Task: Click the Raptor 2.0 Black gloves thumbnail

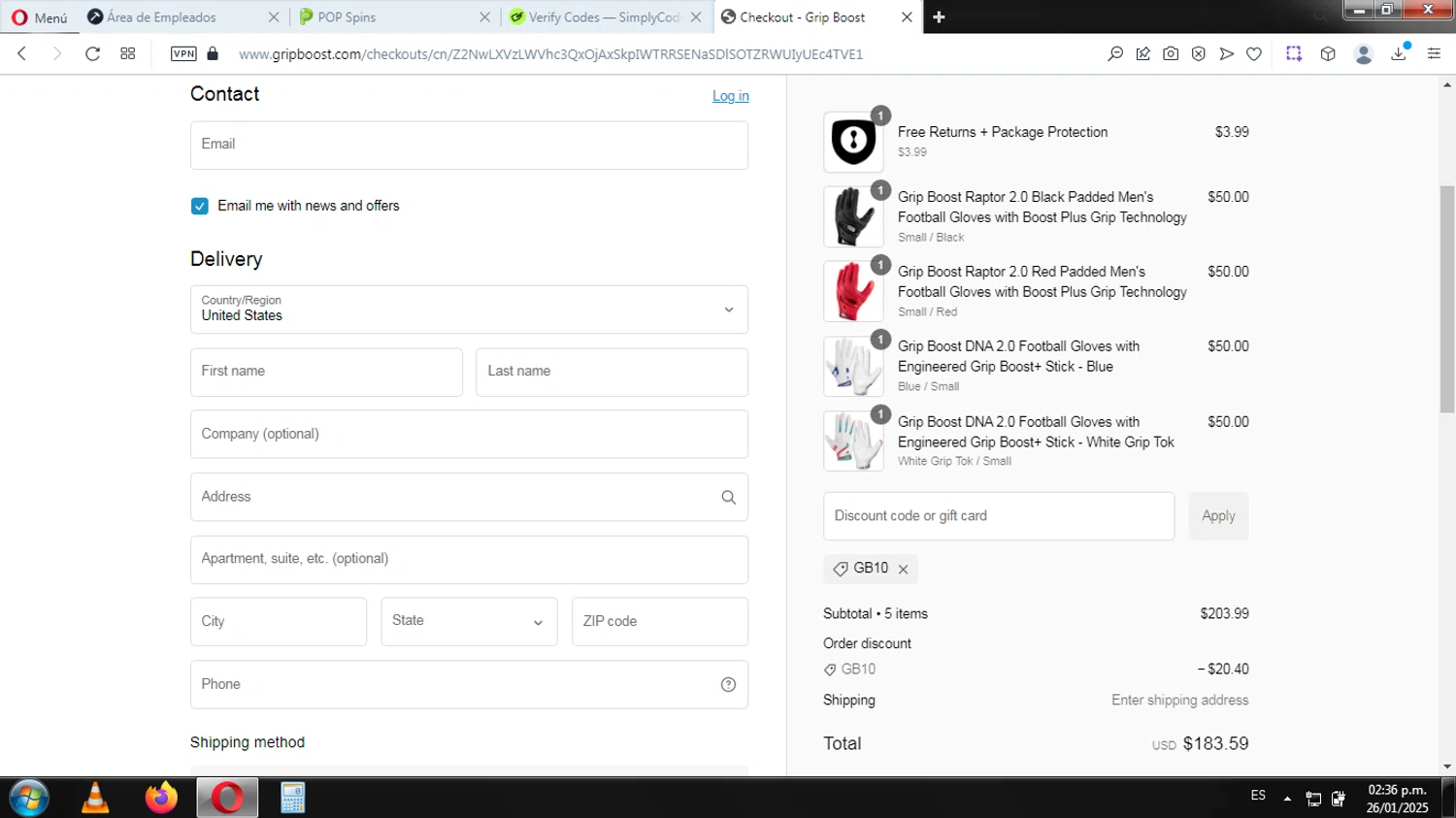Action: click(x=853, y=216)
